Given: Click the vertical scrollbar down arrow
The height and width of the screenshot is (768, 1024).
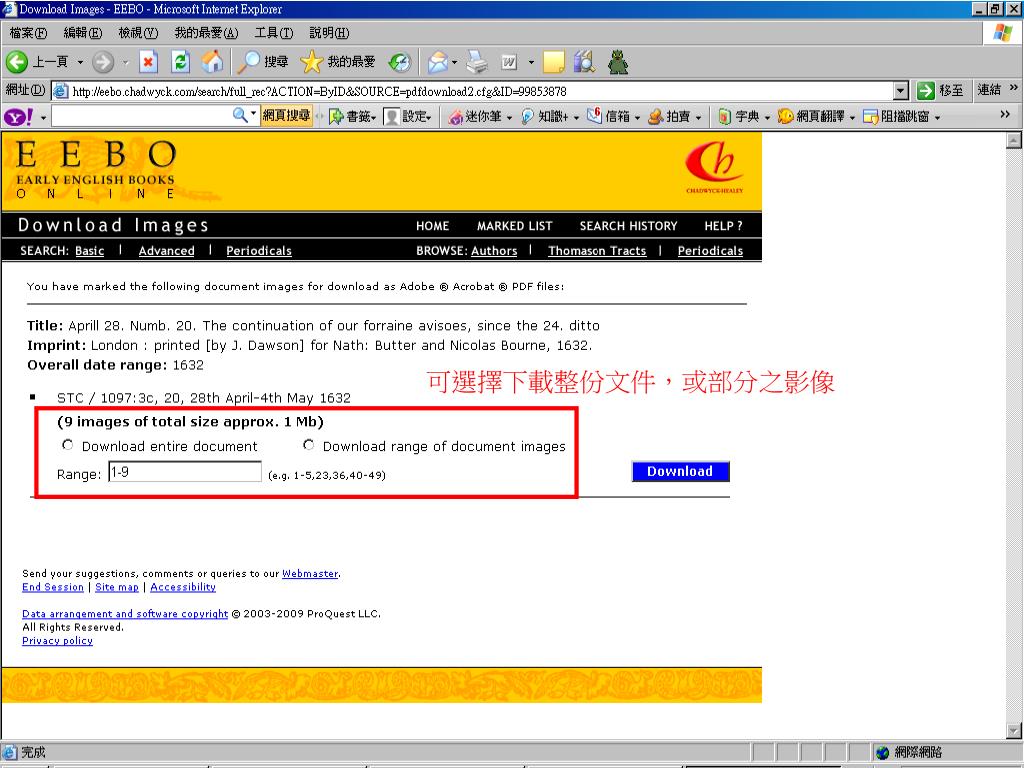Looking at the screenshot, I should (1014, 730).
